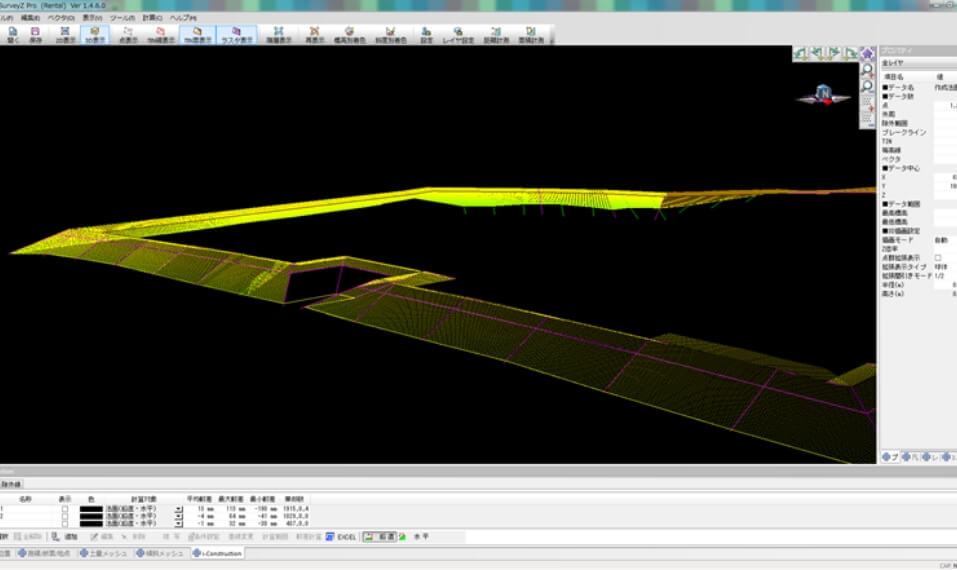
Task: Open 計算対象 dropdown for row 1
Action: pos(178,509)
